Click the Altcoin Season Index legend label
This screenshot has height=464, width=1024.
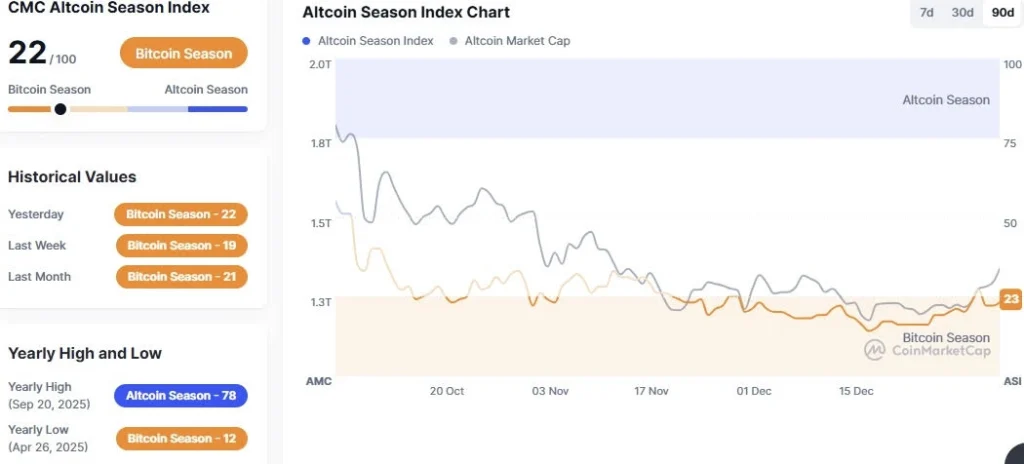point(376,41)
